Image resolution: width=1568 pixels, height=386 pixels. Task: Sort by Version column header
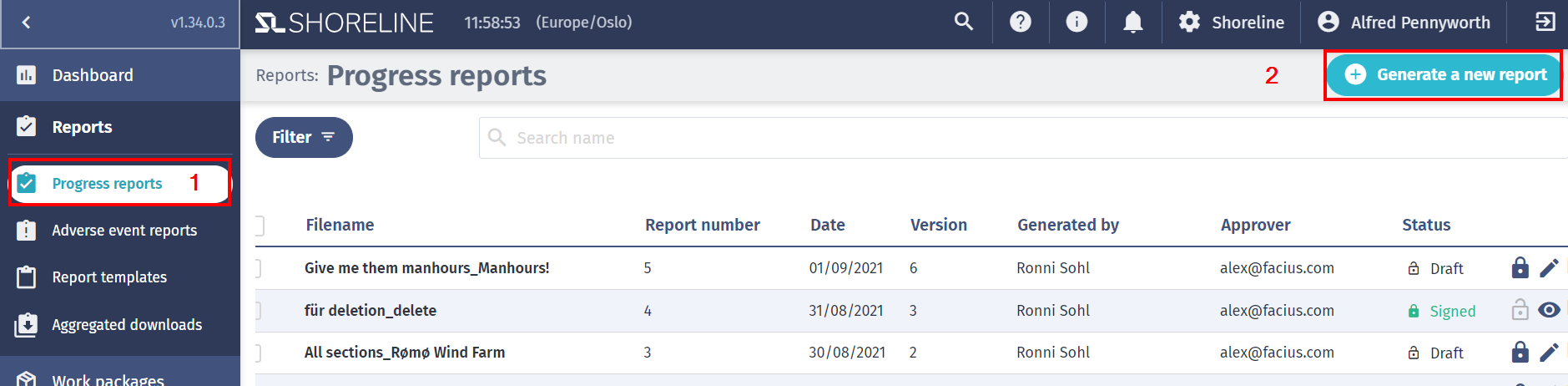point(939,225)
